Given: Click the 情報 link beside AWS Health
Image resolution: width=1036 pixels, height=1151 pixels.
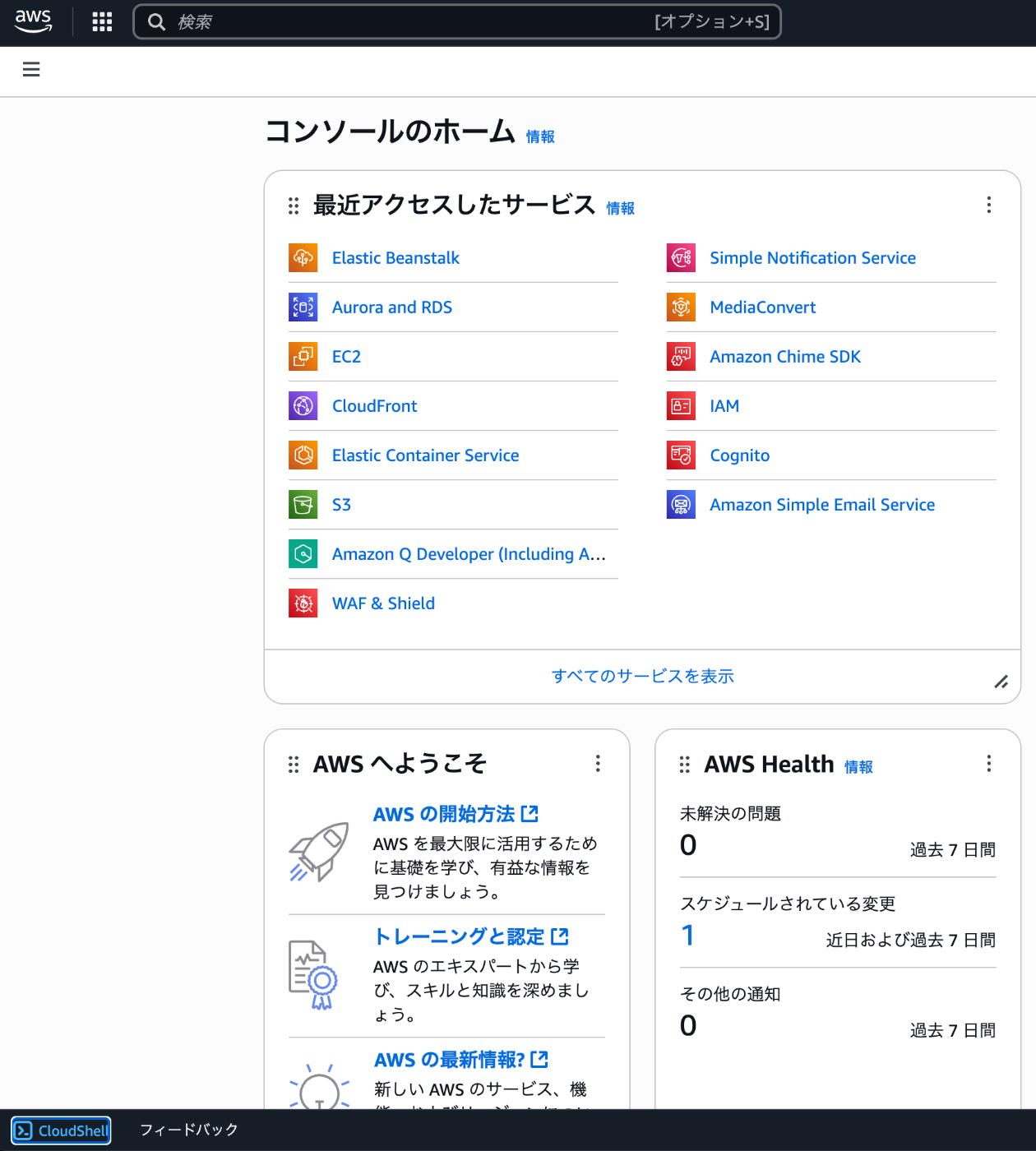Looking at the screenshot, I should [x=858, y=767].
